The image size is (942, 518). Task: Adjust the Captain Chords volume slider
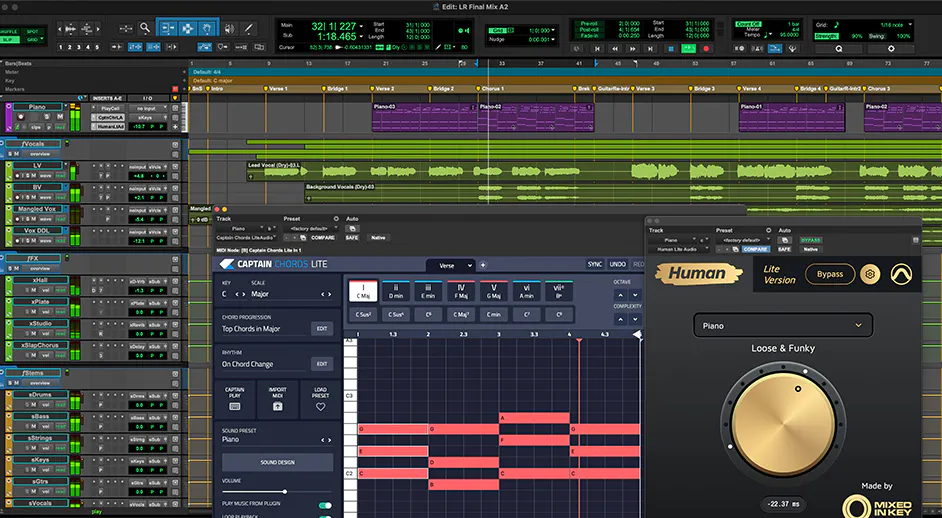(285, 491)
